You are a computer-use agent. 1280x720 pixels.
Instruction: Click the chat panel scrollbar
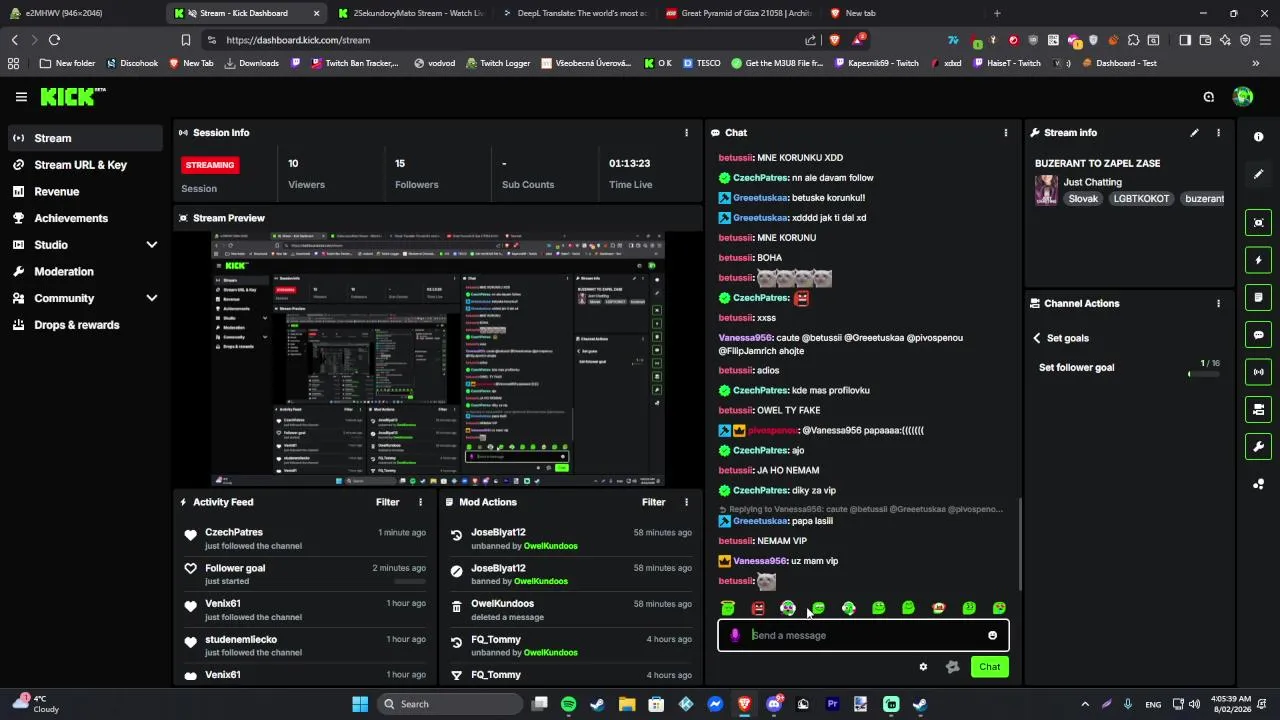(x=1021, y=543)
